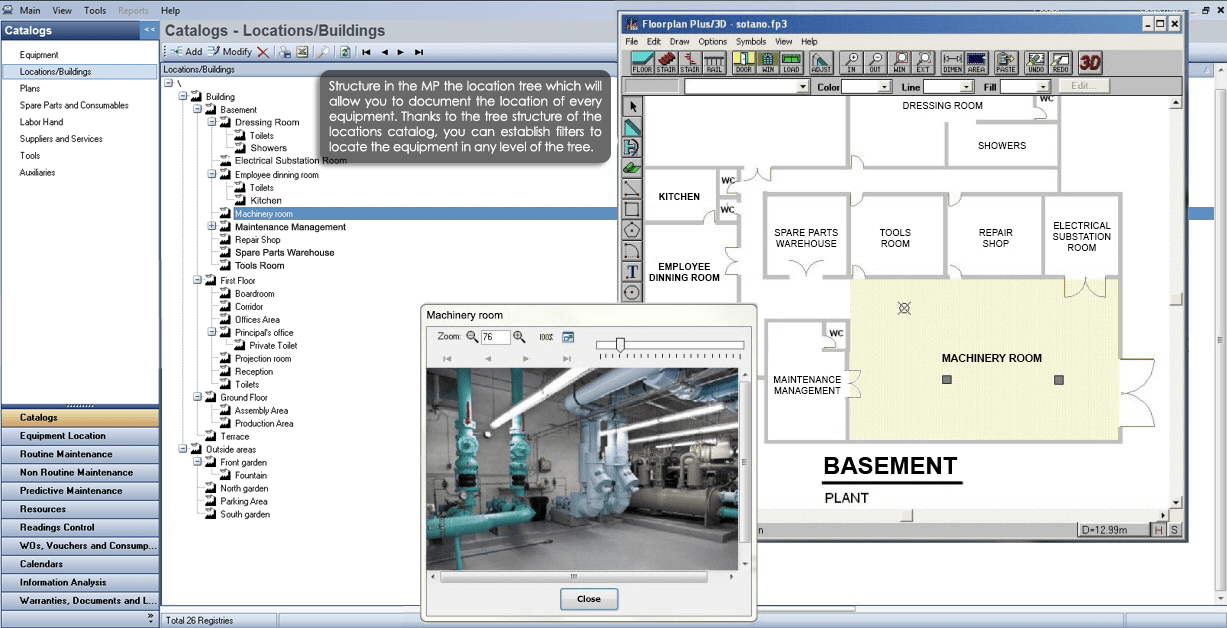Click the Print icon in Catalogs toolbar
The image size is (1227, 628).
[285, 51]
